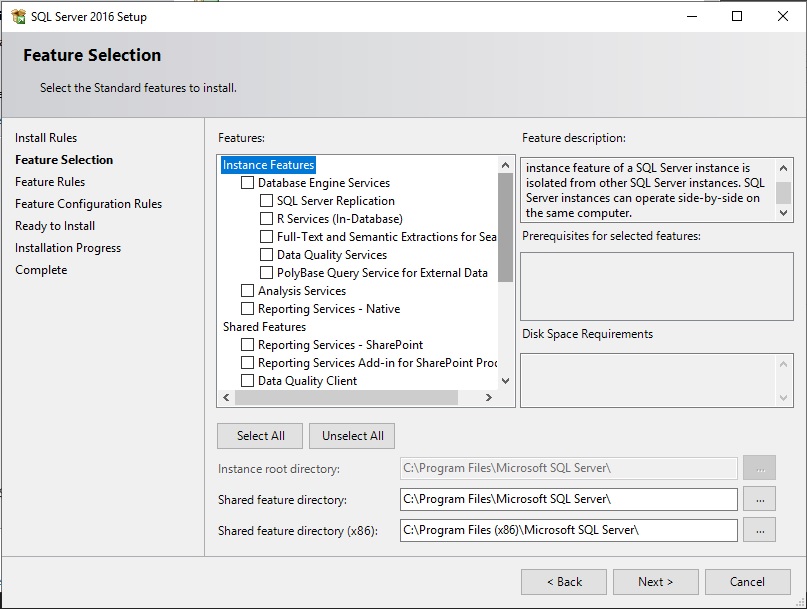The width and height of the screenshot is (807, 609).
Task: Cancel the SQL Server setup
Action: [748, 581]
